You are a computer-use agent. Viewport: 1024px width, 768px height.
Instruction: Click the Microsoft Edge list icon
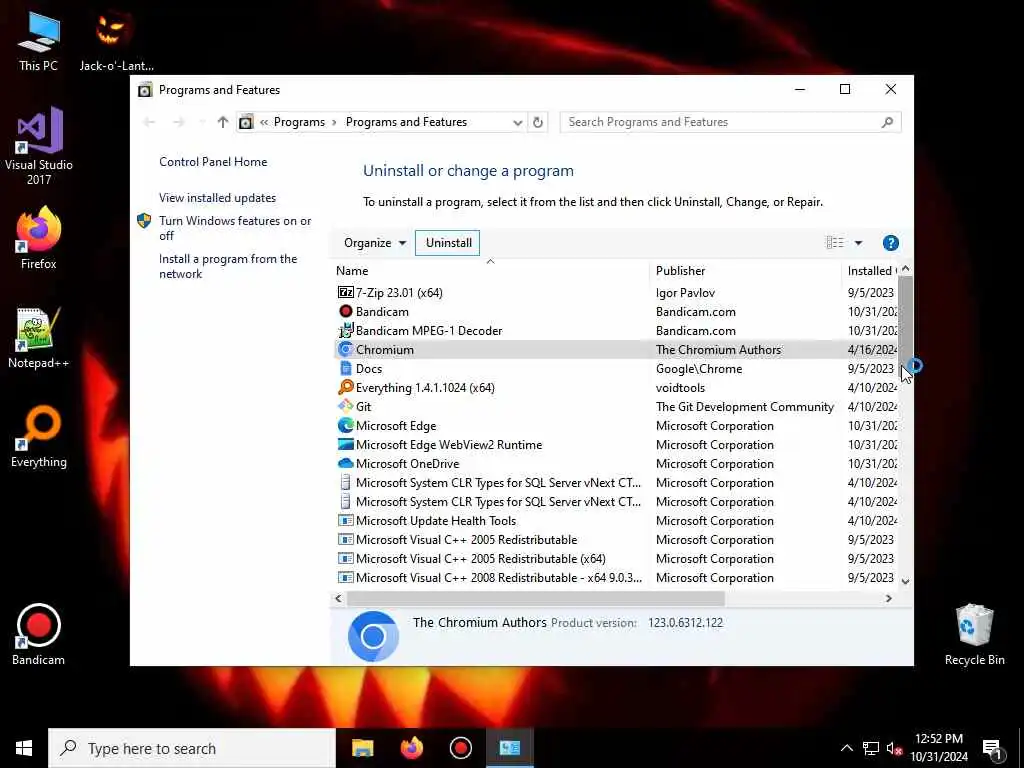tap(345, 425)
